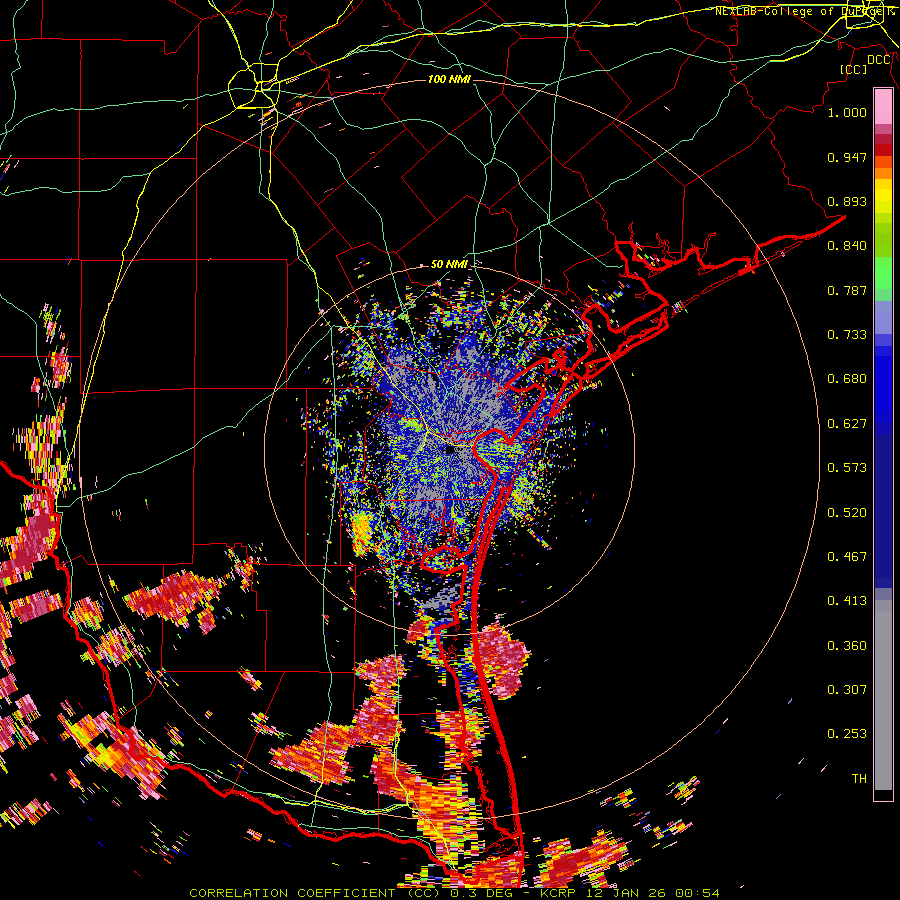Image resolution: width=900 pixels, height=900 pixels.
Task: Pick the dark red swatch on the color scale
Action: point(883,149)
